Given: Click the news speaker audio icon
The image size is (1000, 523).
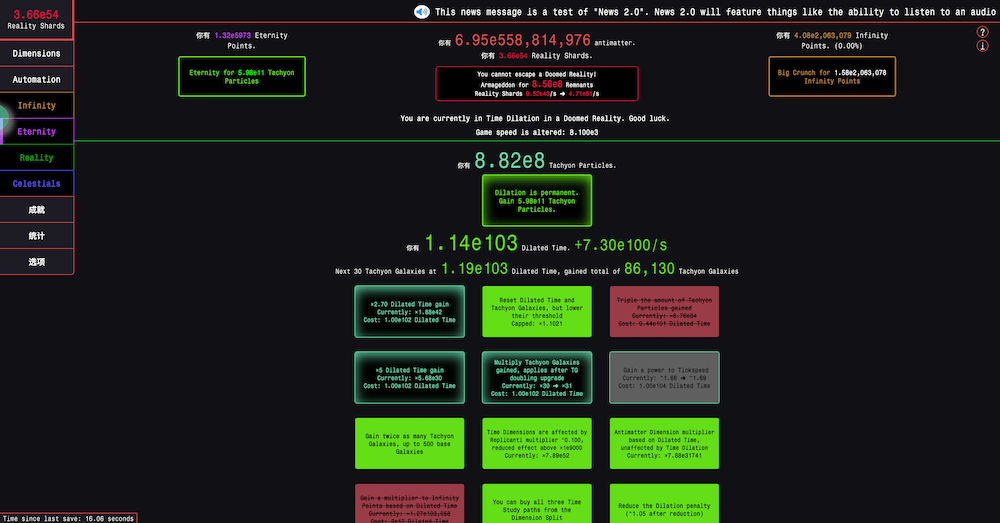Looking at the screenshot, I should pyautogui.click(x=421, y=12).
